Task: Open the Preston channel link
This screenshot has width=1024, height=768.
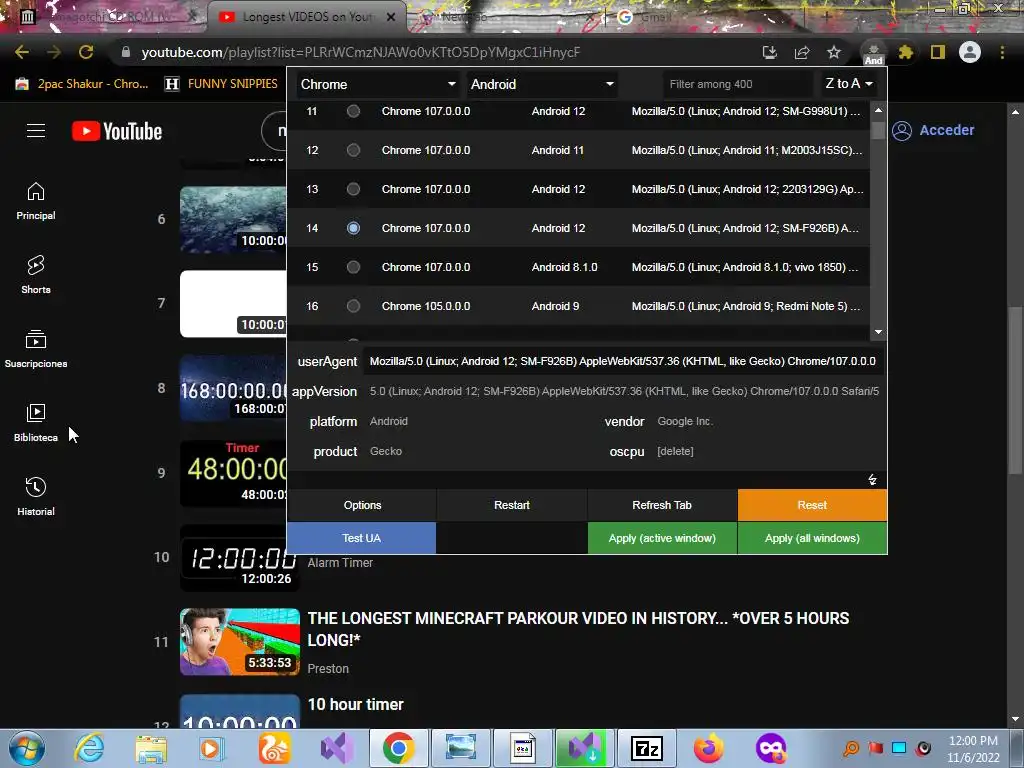Action: (x=328, y=669)
